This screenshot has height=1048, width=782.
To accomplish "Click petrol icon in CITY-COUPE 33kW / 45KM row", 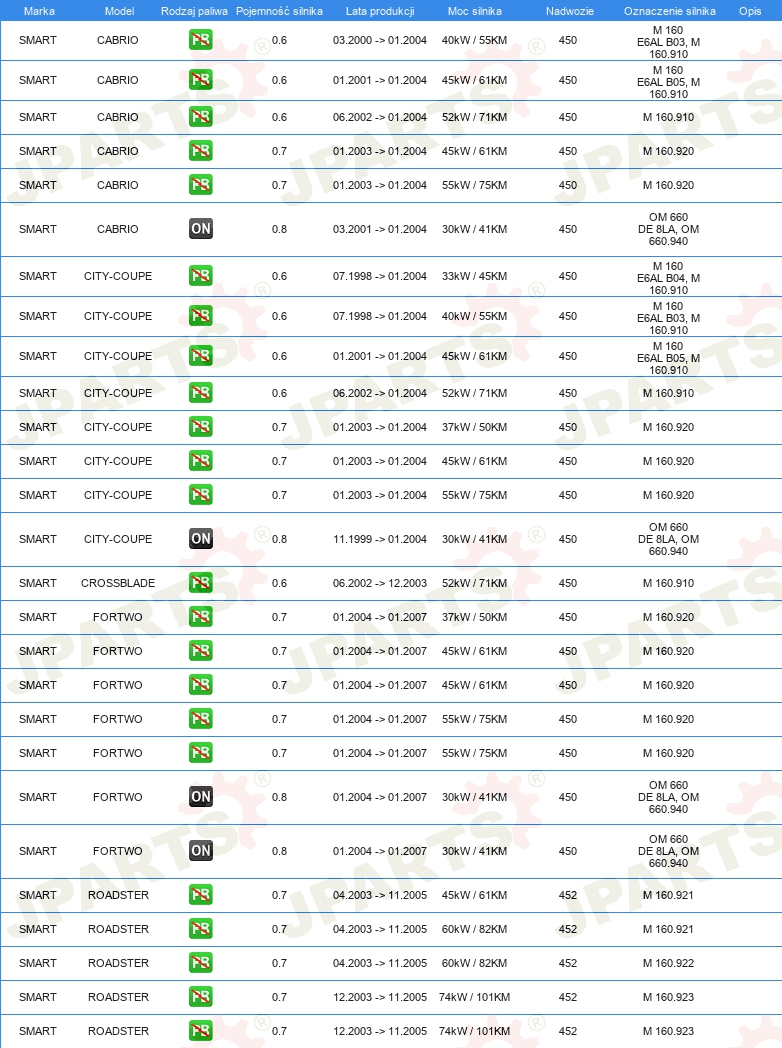I will click(x=201, y=276).
